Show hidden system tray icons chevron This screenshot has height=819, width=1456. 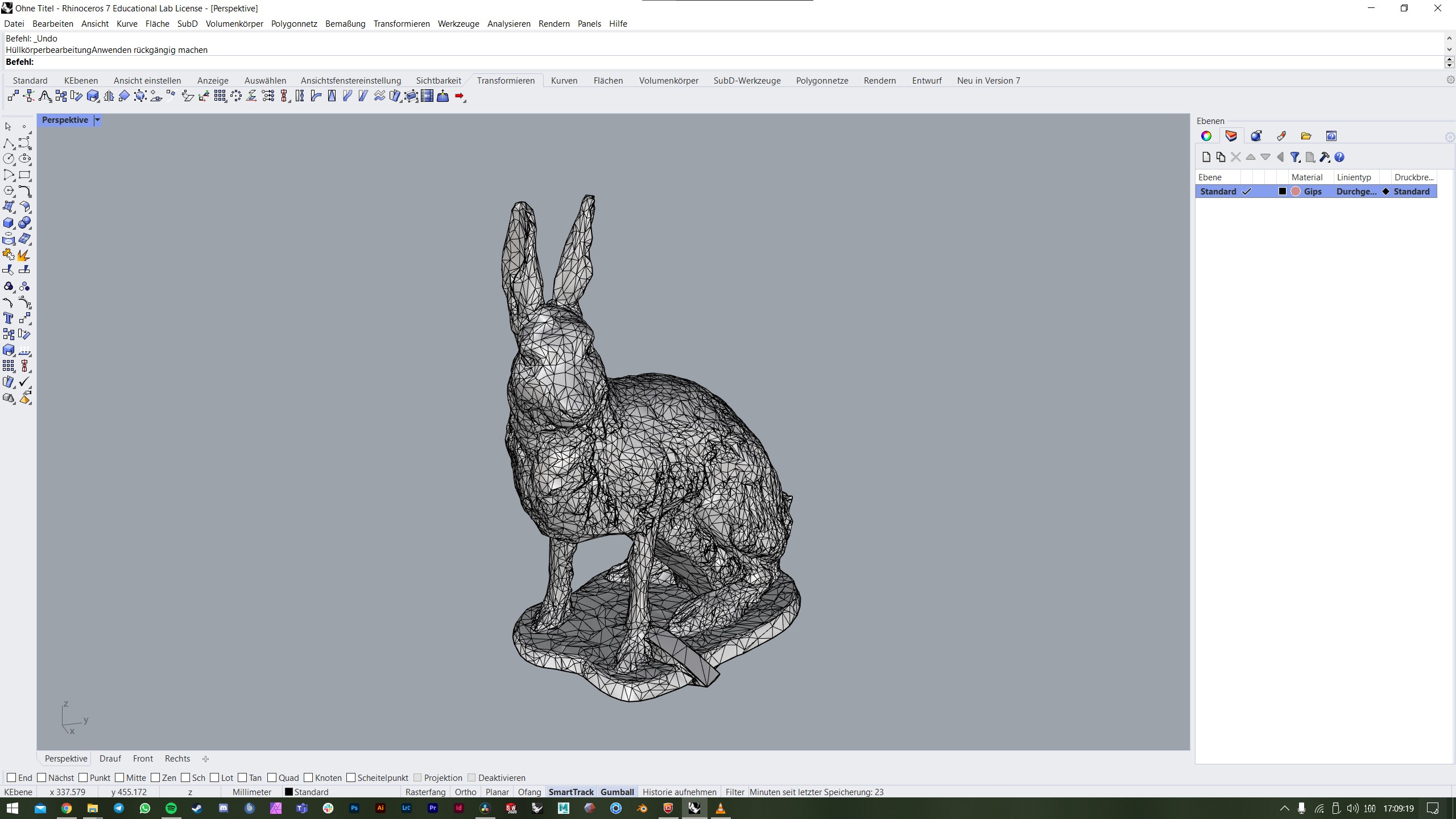pos(1284,808)
